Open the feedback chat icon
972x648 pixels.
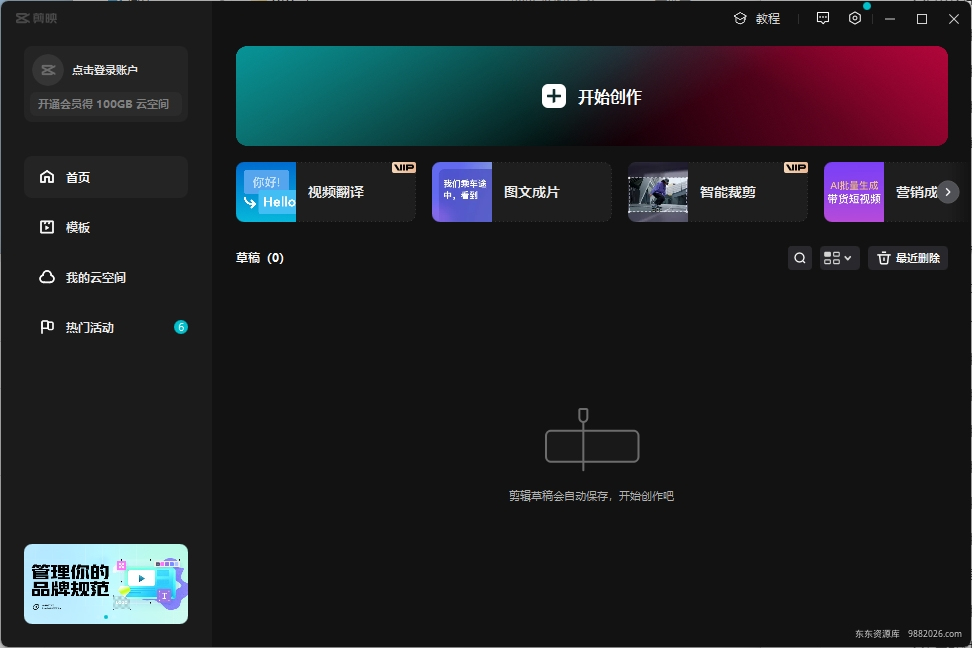point(822,18)
